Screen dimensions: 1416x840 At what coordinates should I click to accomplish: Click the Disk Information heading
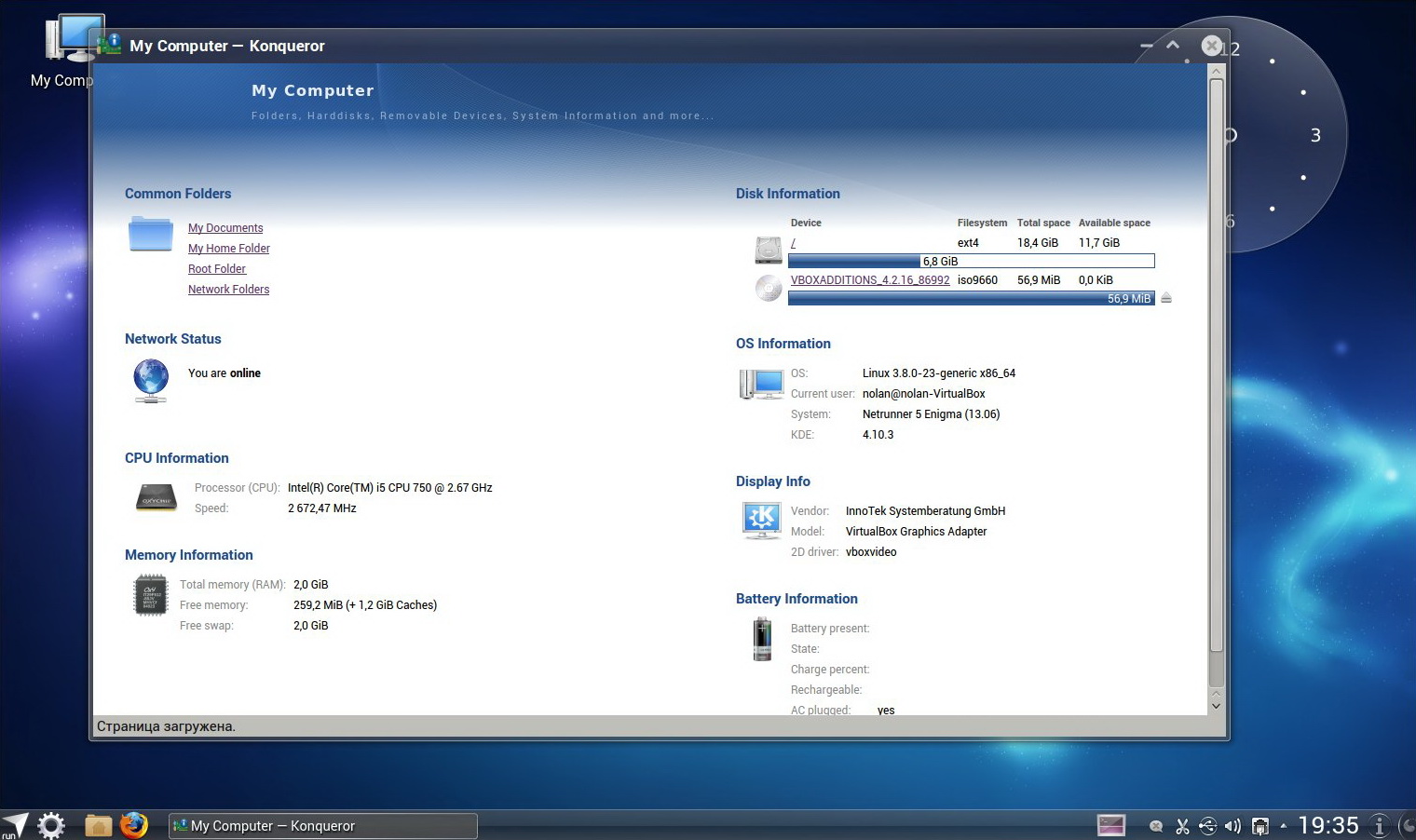click(788, 194)
